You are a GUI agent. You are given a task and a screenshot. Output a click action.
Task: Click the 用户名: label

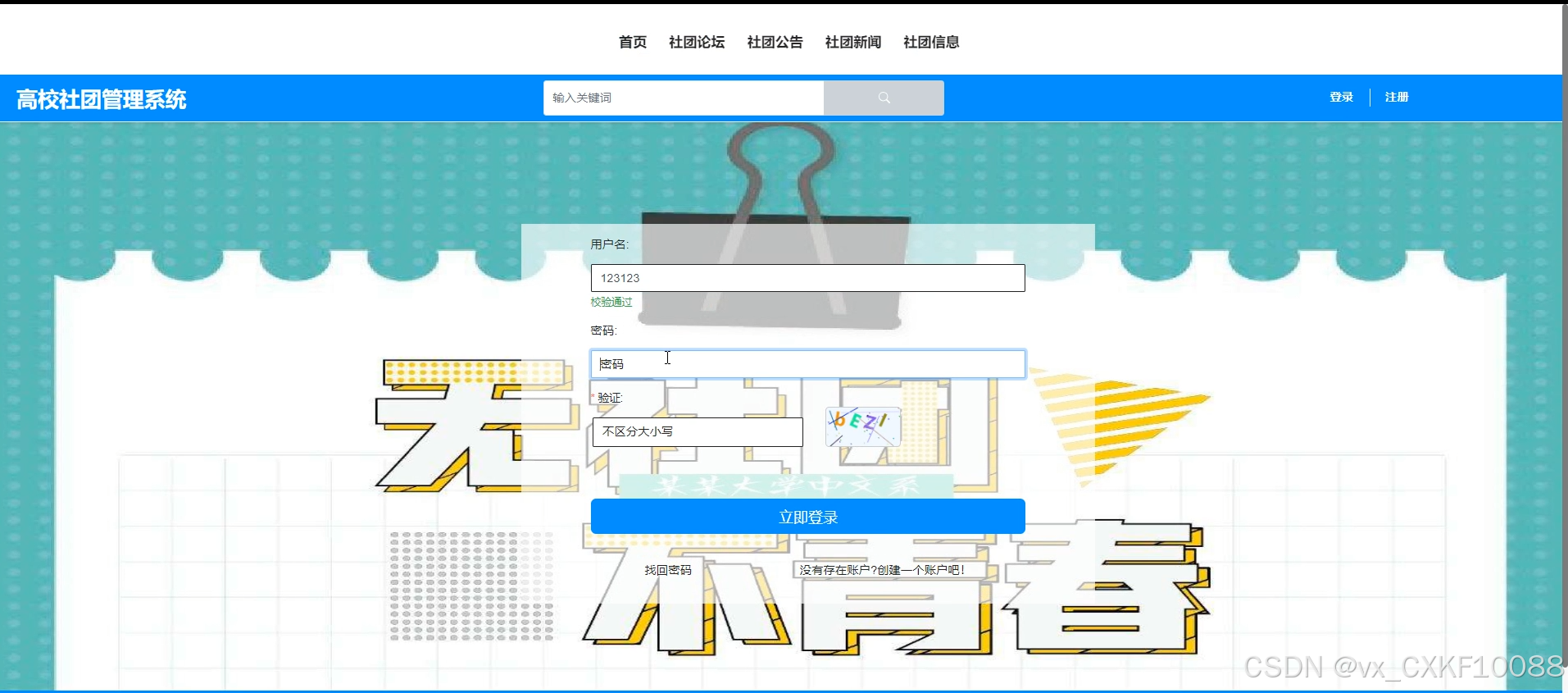(609, 244)
